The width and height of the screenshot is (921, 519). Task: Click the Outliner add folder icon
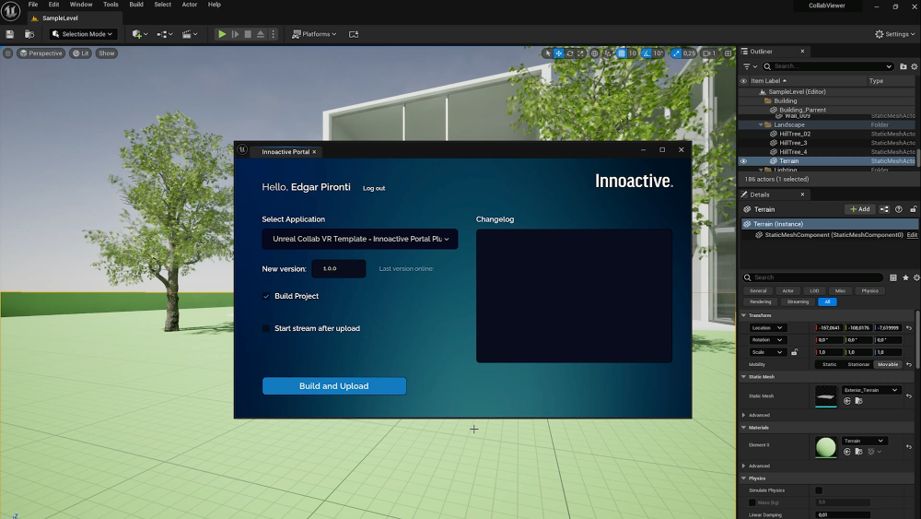tap(903, 66)
